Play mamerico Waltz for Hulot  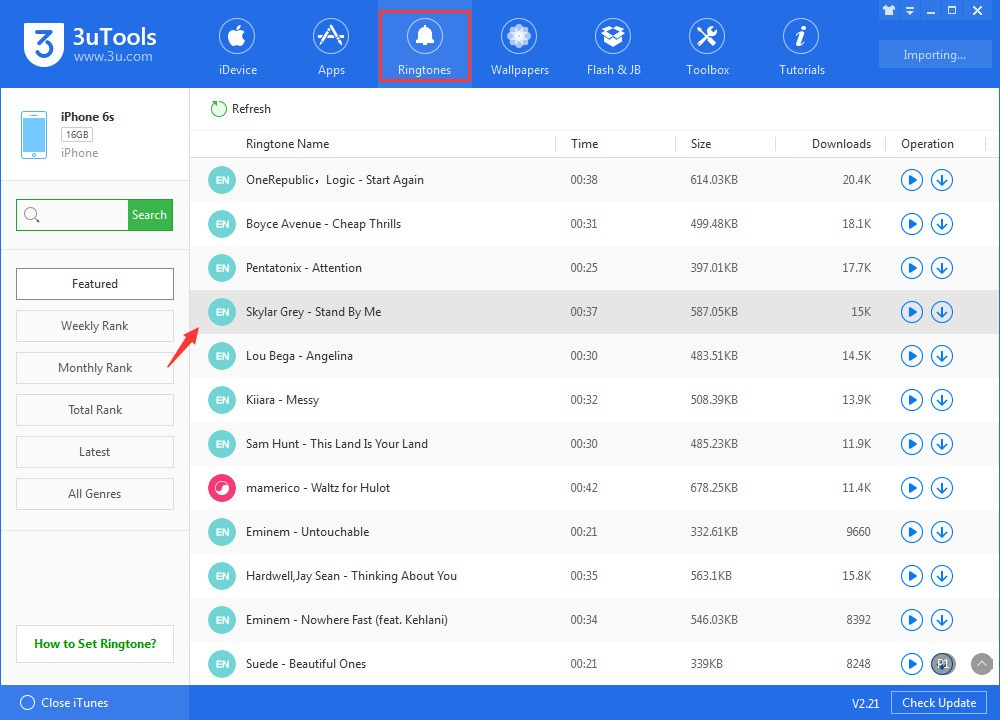pyautogui.click(x=911, y=488)
